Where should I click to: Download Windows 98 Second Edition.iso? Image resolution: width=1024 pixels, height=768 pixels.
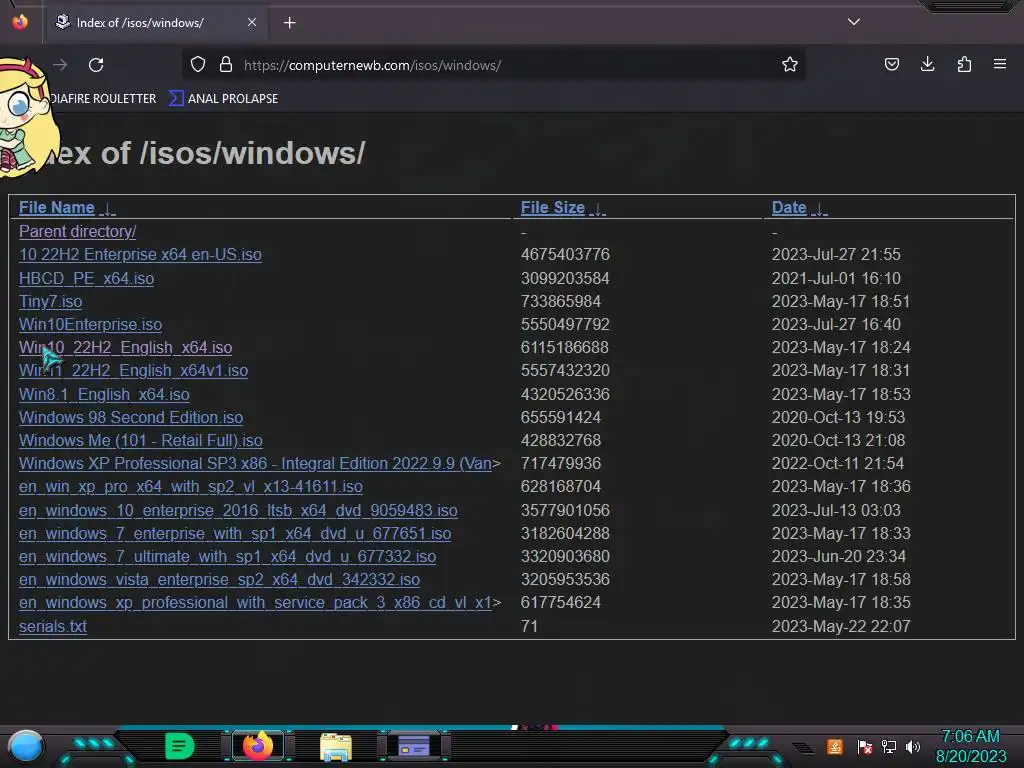coord(131,417)
